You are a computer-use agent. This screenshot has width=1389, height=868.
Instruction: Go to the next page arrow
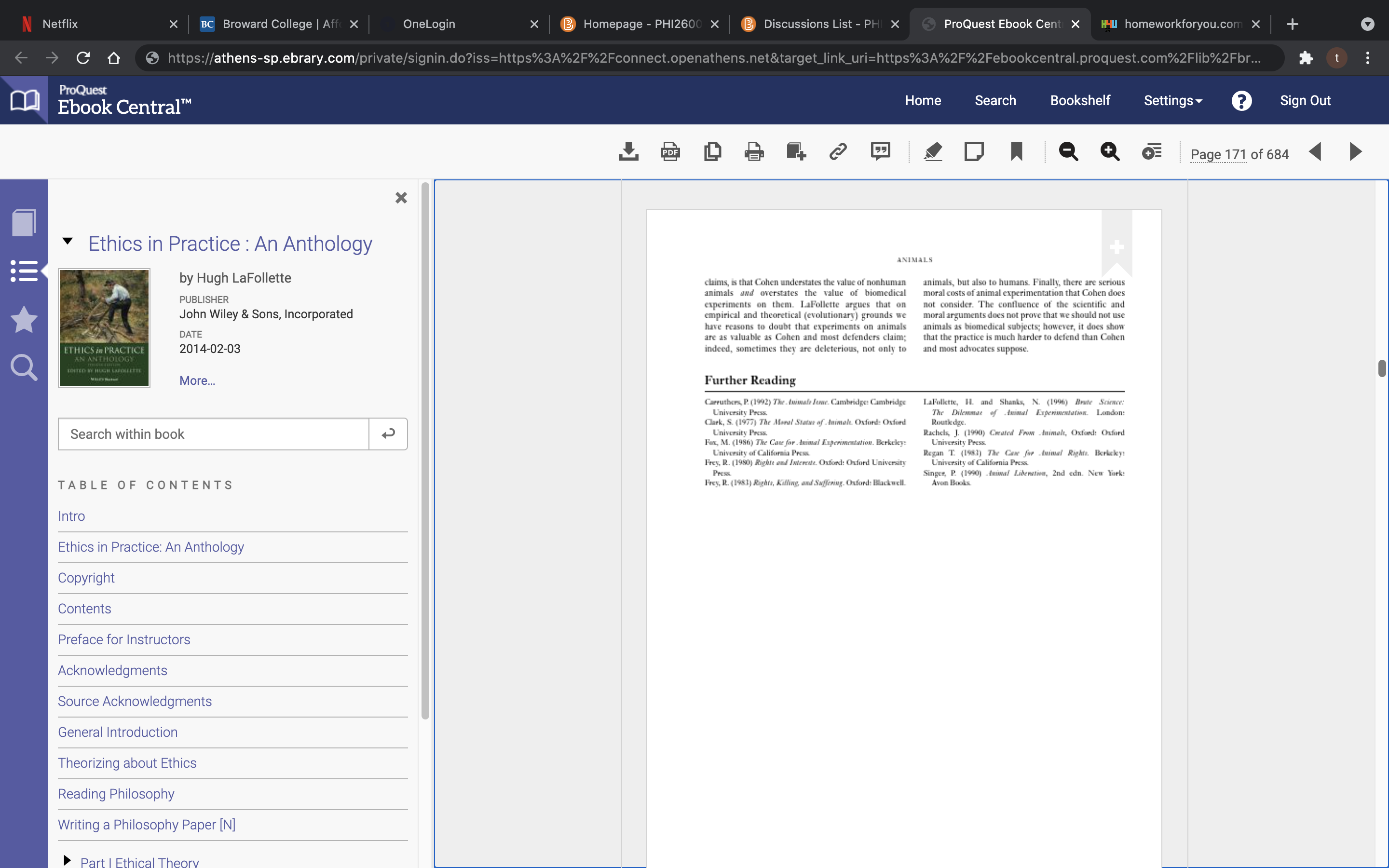(x=1356, y=152)
